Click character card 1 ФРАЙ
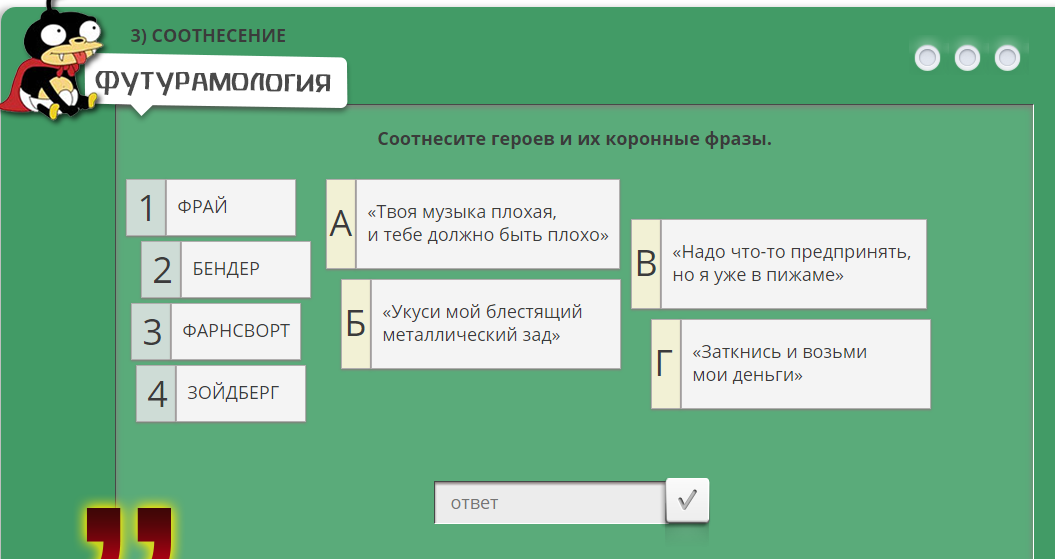The height and width of the screenshot is (559, 1055). point(211,207)
